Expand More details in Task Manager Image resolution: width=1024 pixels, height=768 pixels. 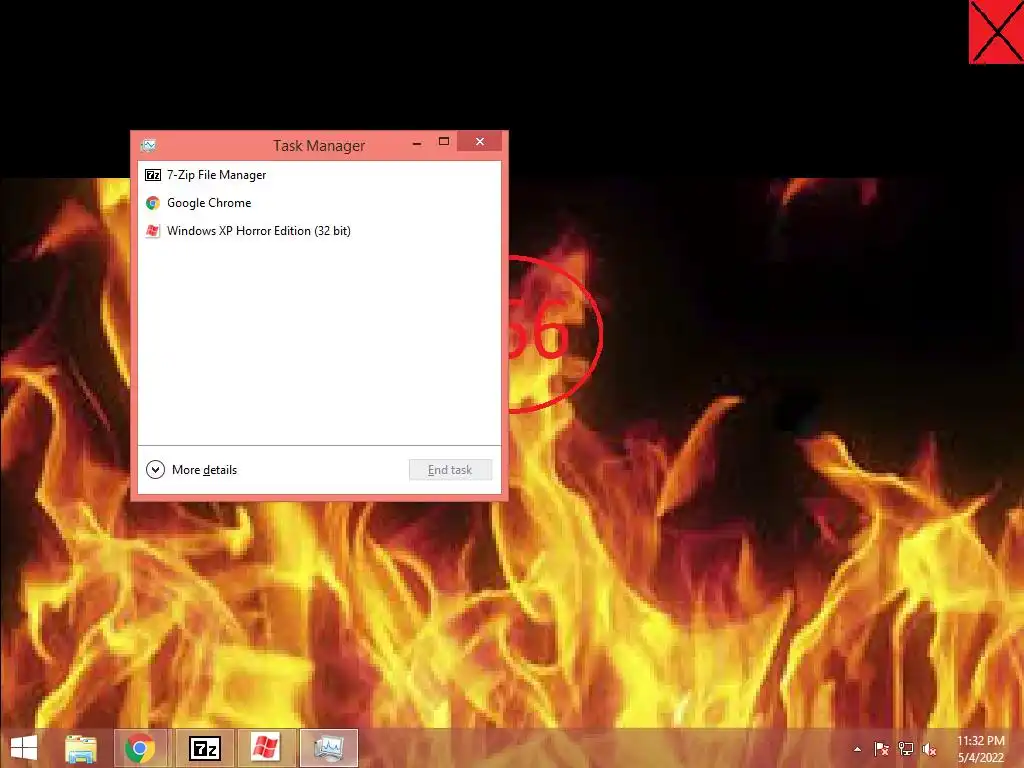(x=191, y=470)
